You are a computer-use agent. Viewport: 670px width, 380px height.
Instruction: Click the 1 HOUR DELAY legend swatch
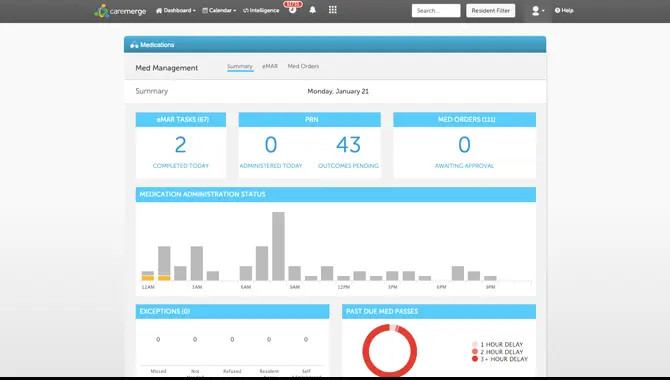475,345
